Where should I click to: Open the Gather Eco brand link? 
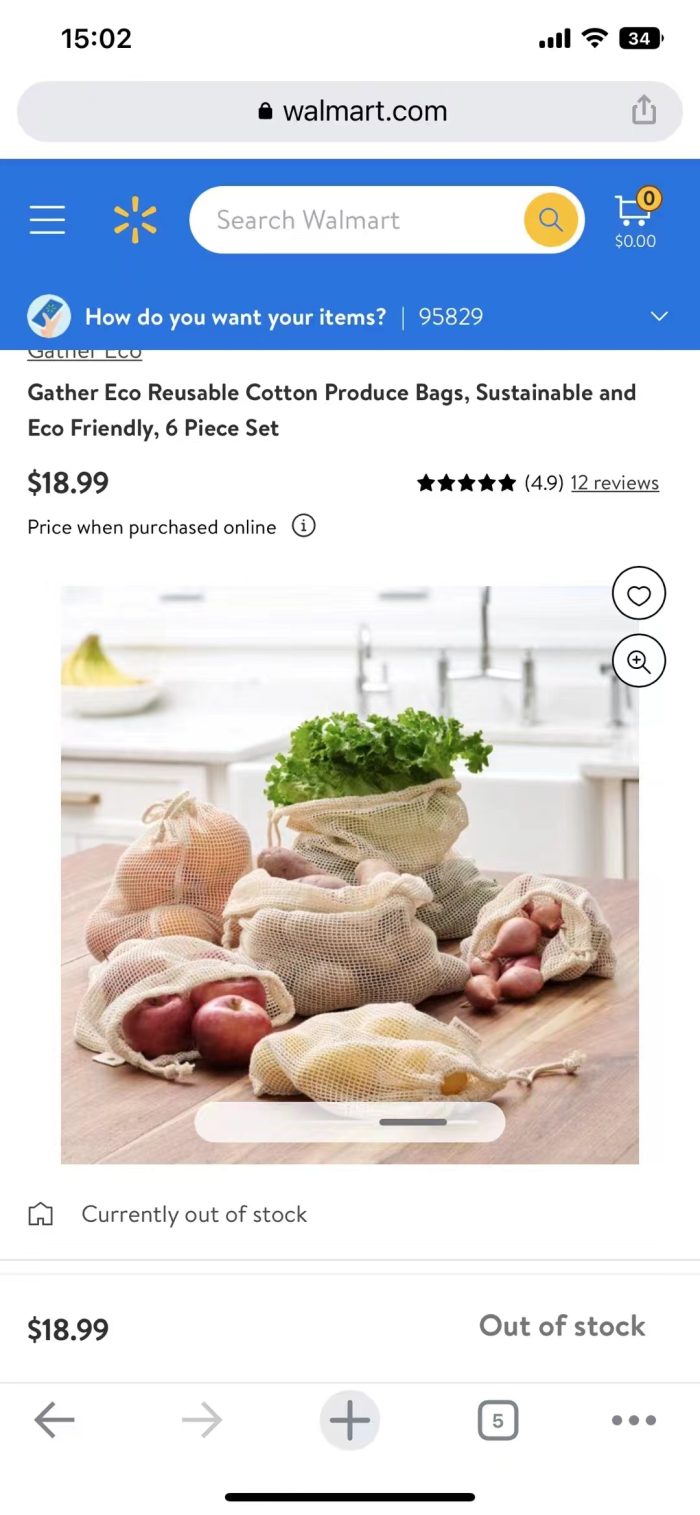[85, 353]
